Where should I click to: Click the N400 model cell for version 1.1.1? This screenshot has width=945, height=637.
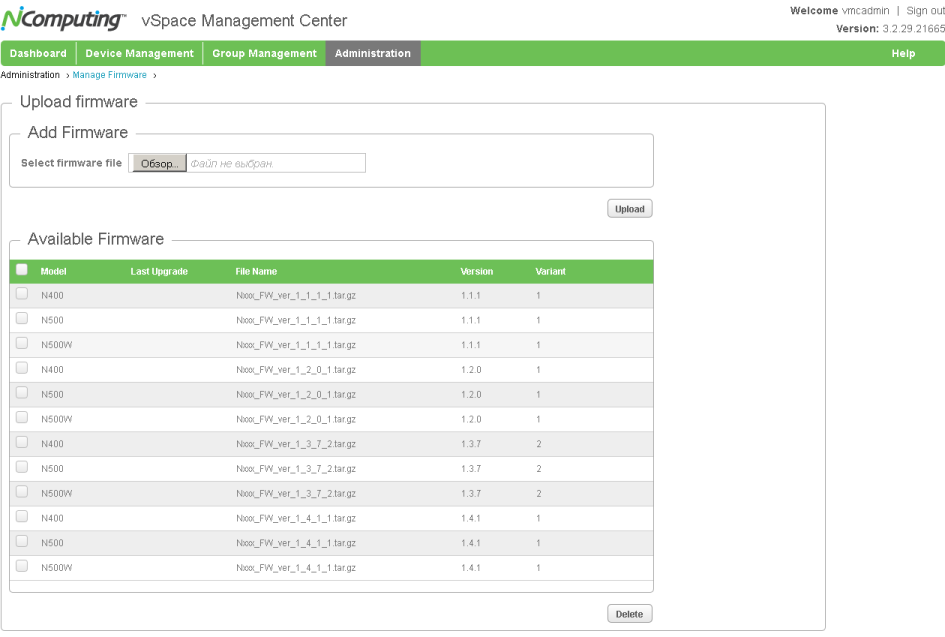(x=52, y=295)
